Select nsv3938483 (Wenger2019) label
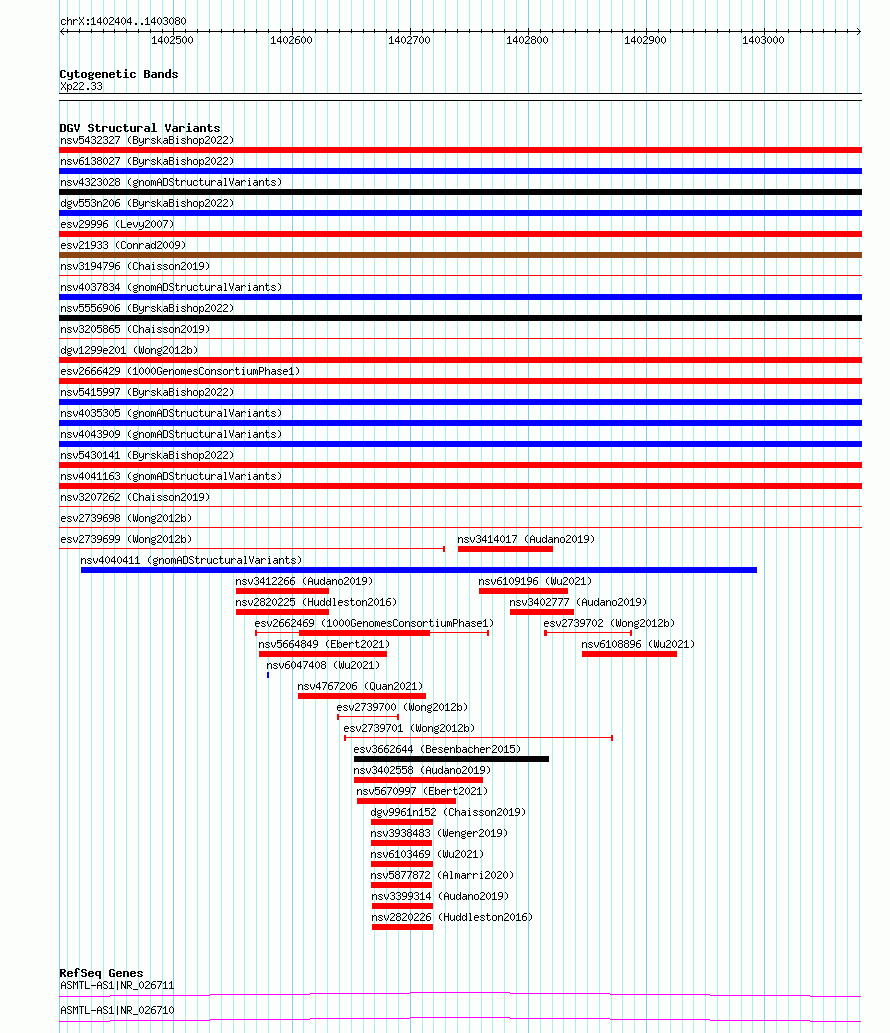Viewport: 890px width, 1033px height. tap(439, 833)
